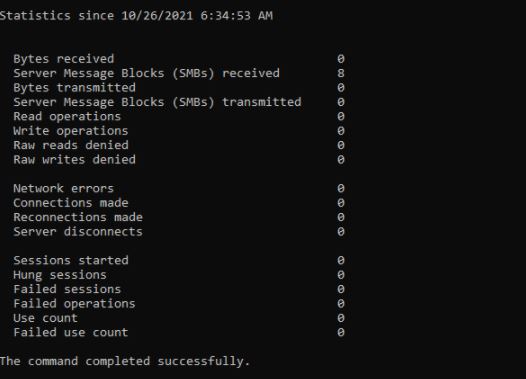Click the Failed operations label
The image size is (526, 379).
click(74, 304)
